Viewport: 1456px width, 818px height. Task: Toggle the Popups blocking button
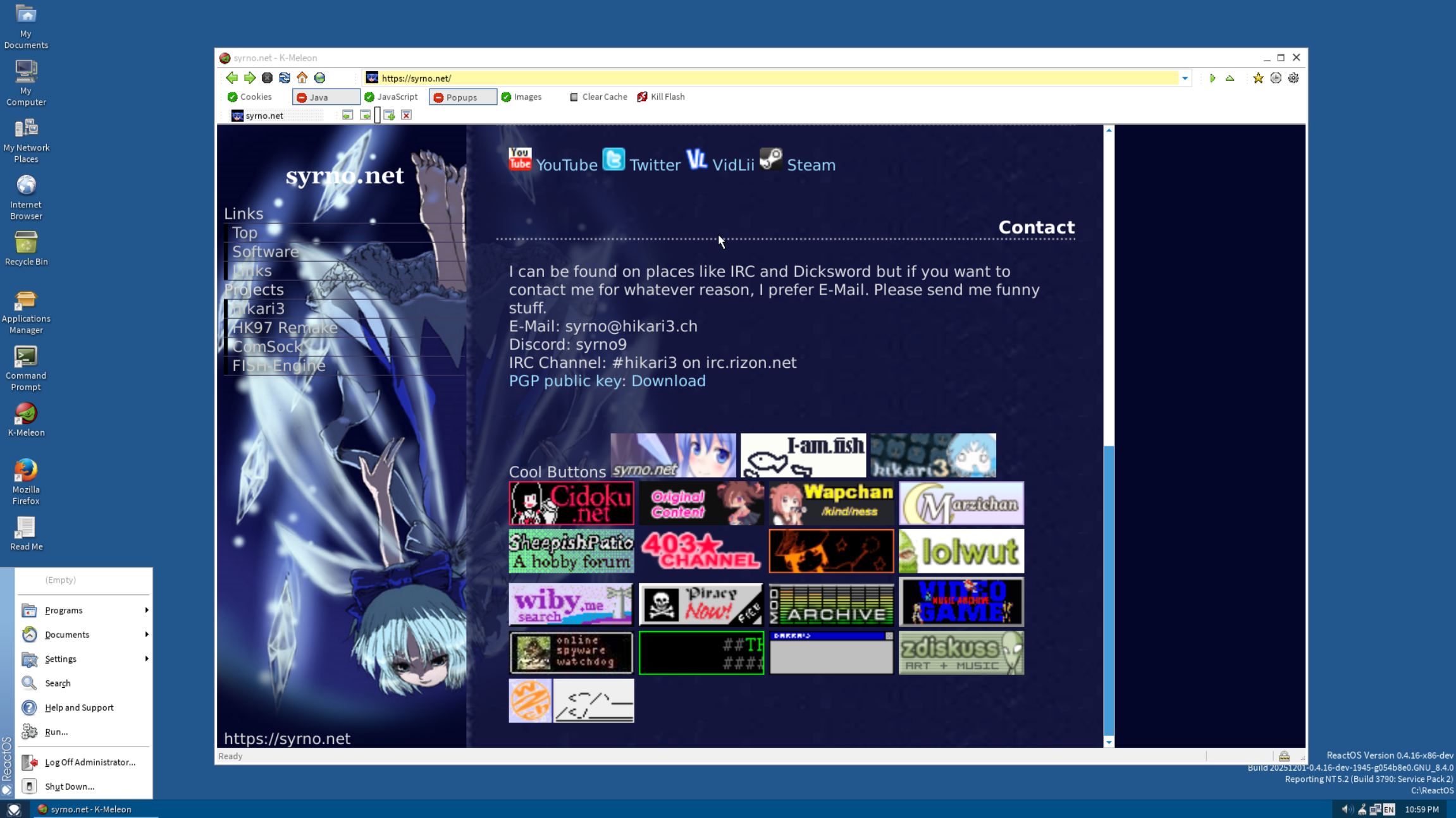(462, 97)
